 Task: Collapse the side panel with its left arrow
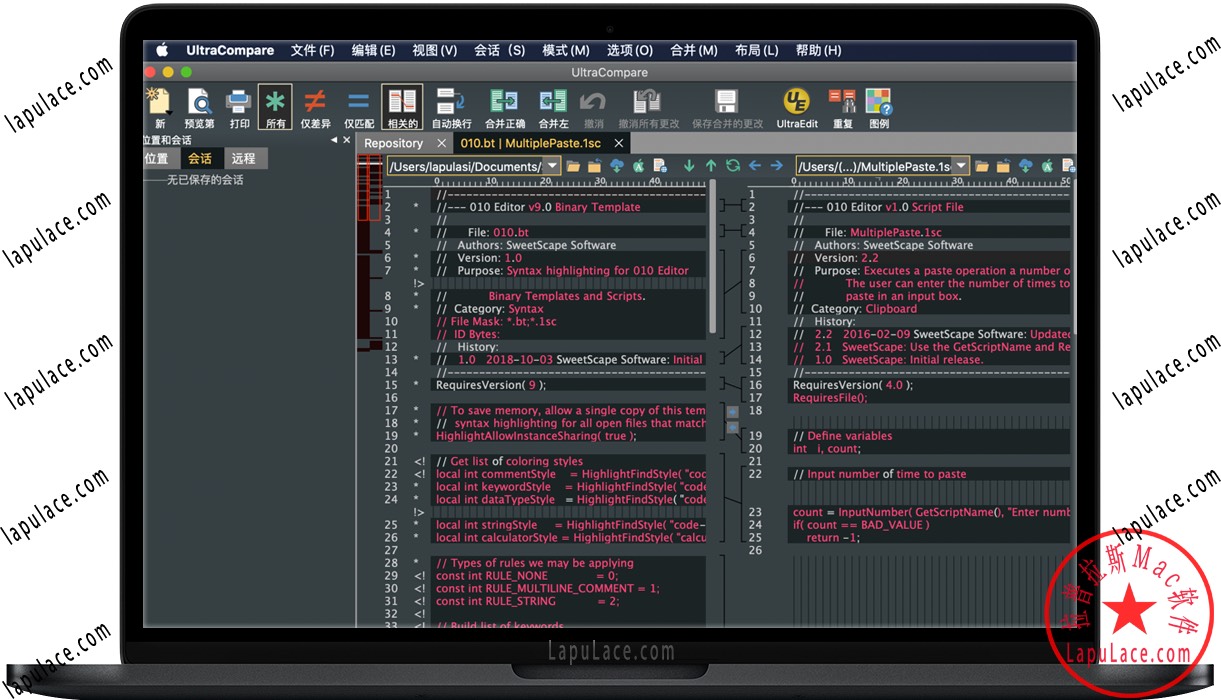[334, 140]
